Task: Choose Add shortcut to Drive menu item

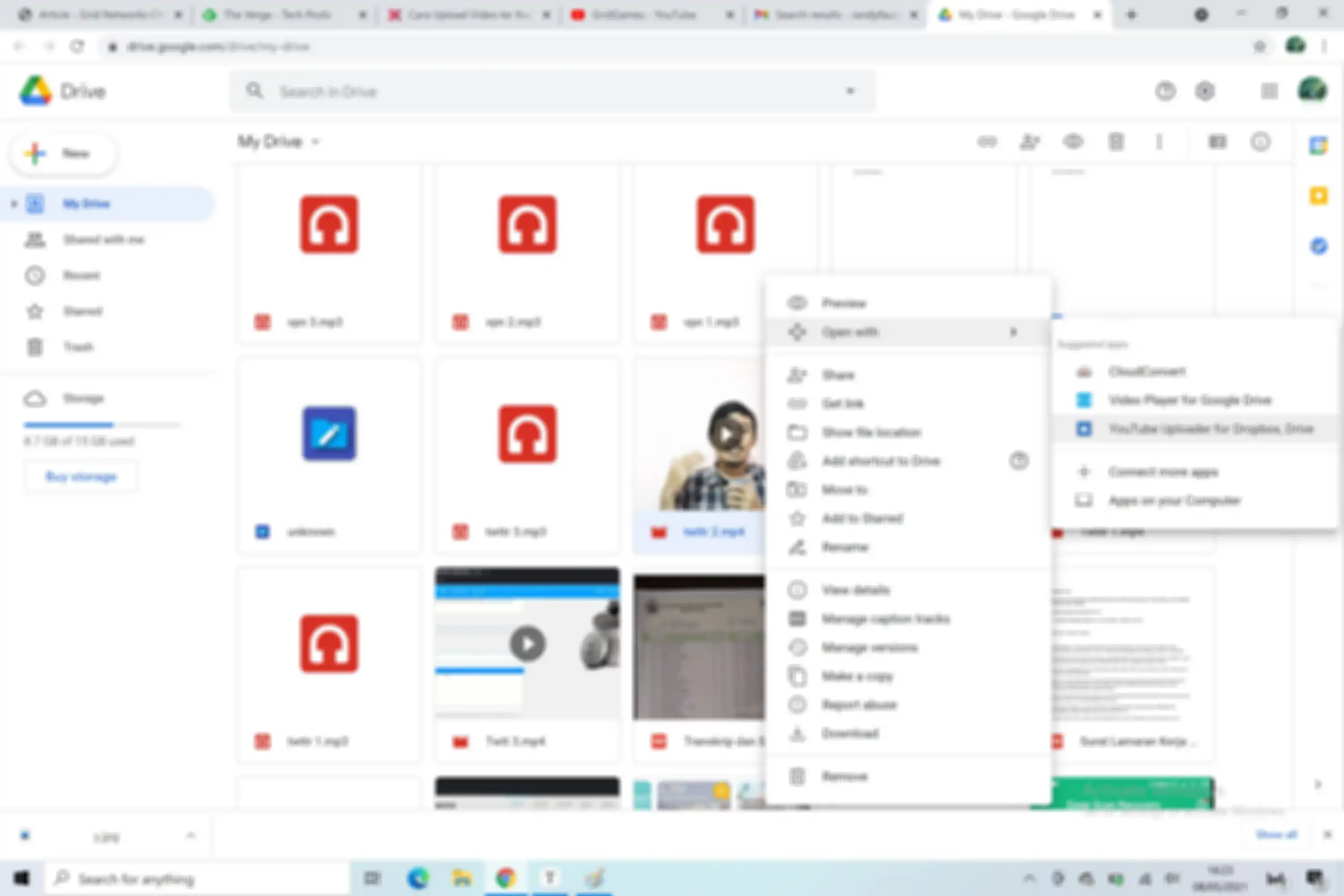Action: tap(908, 461)
